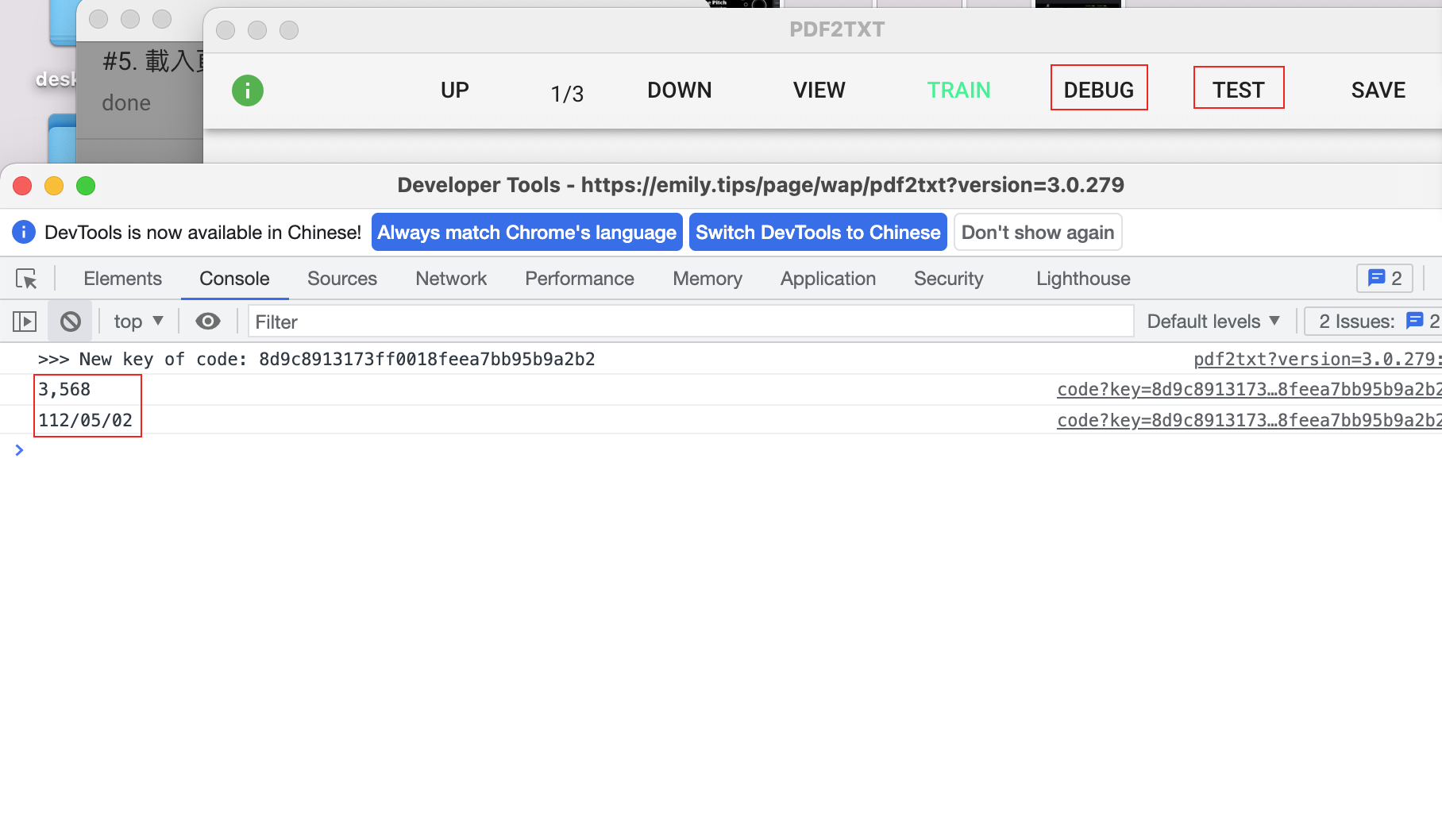1442x840 pixels.
Task: Click the green info icon in PDF2TXT
Action: point(247,91)
